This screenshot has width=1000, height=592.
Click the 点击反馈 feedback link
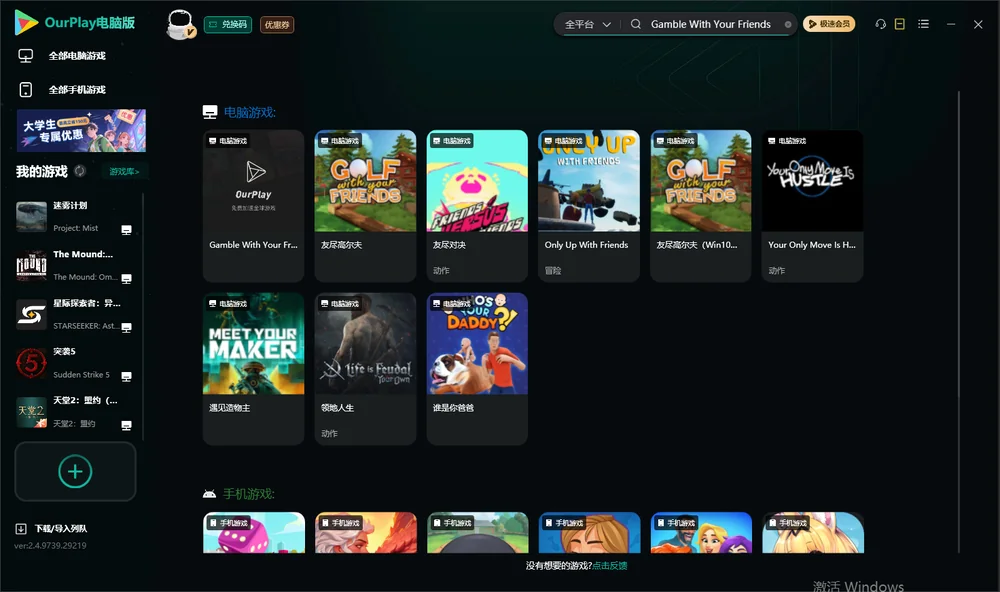(610, 566)
